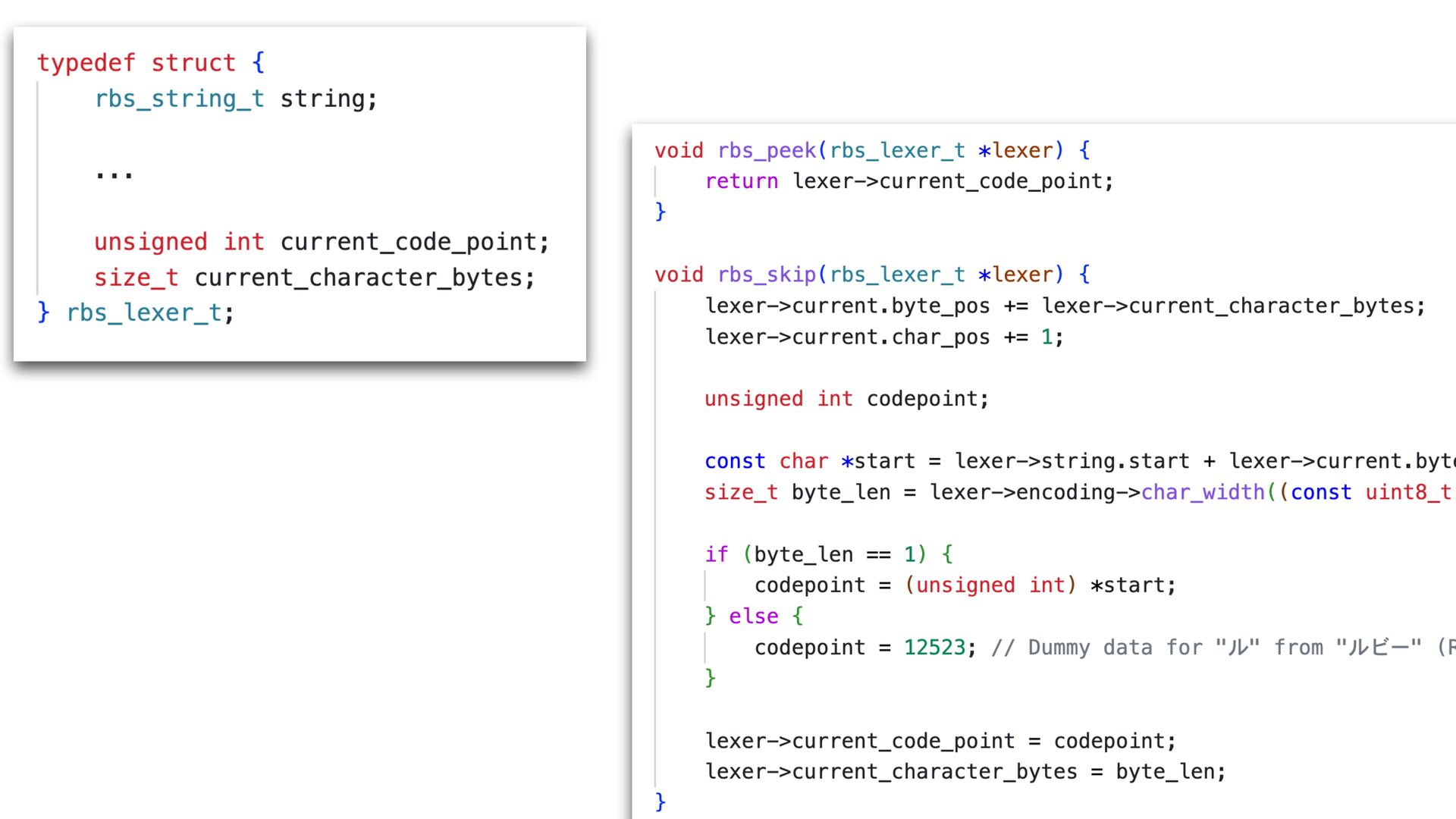Click current_code_point field in struct declaration
The image size is (1456, 819).
[x=409, y=242]
